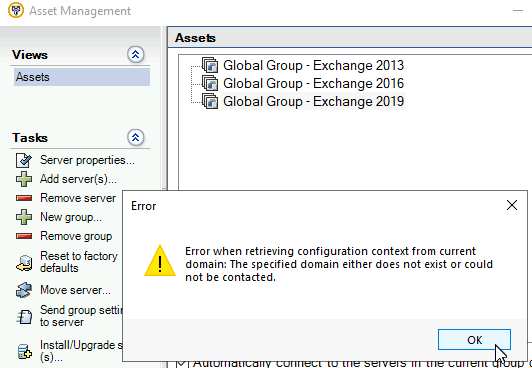Viewport: 532px width, 368px height.
Task: Click the Reset to factory defaults icon
Action: coord(24,263)
